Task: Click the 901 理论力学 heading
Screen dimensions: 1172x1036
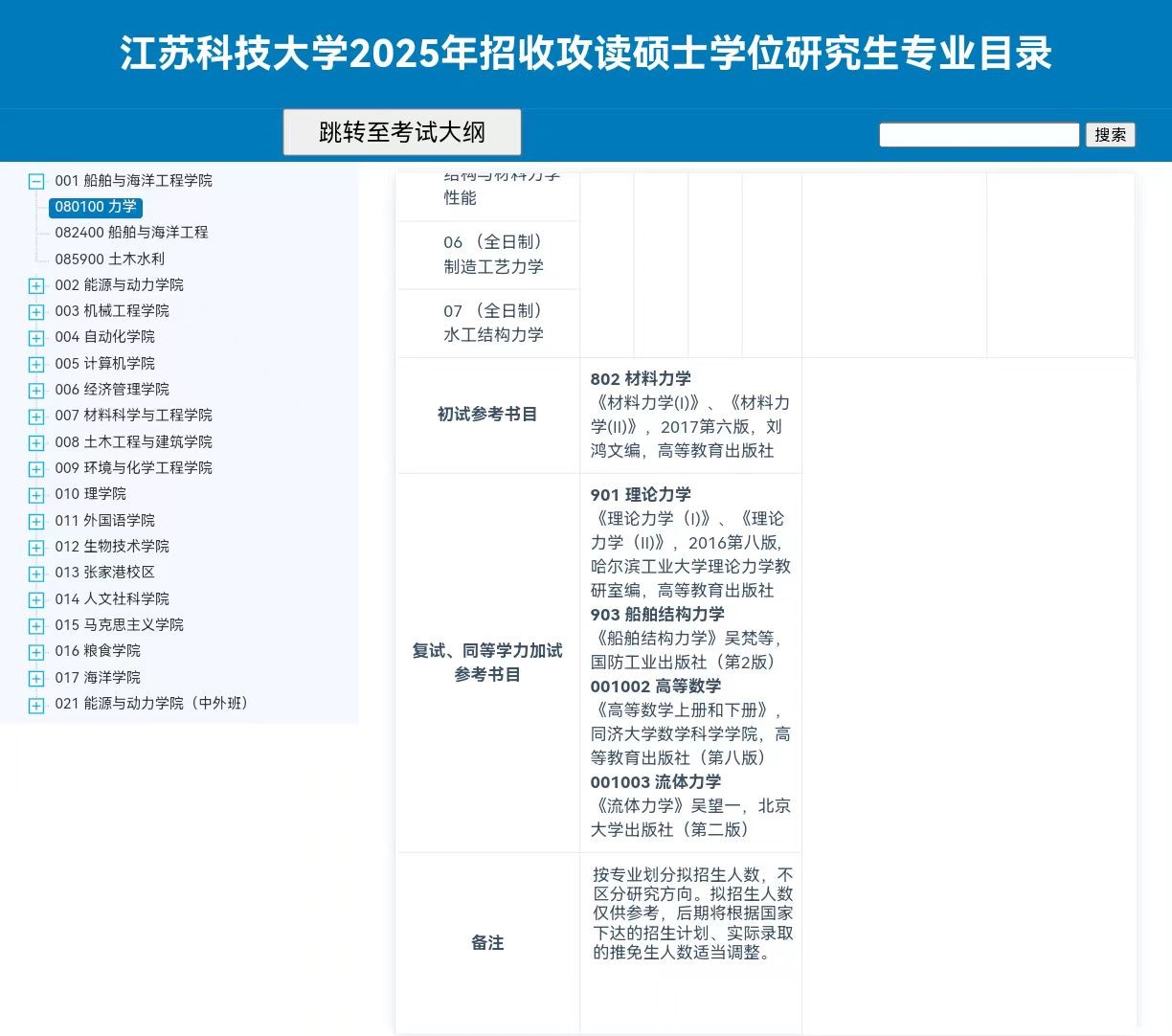Action: pyautogui.click(x=641, y=495)
